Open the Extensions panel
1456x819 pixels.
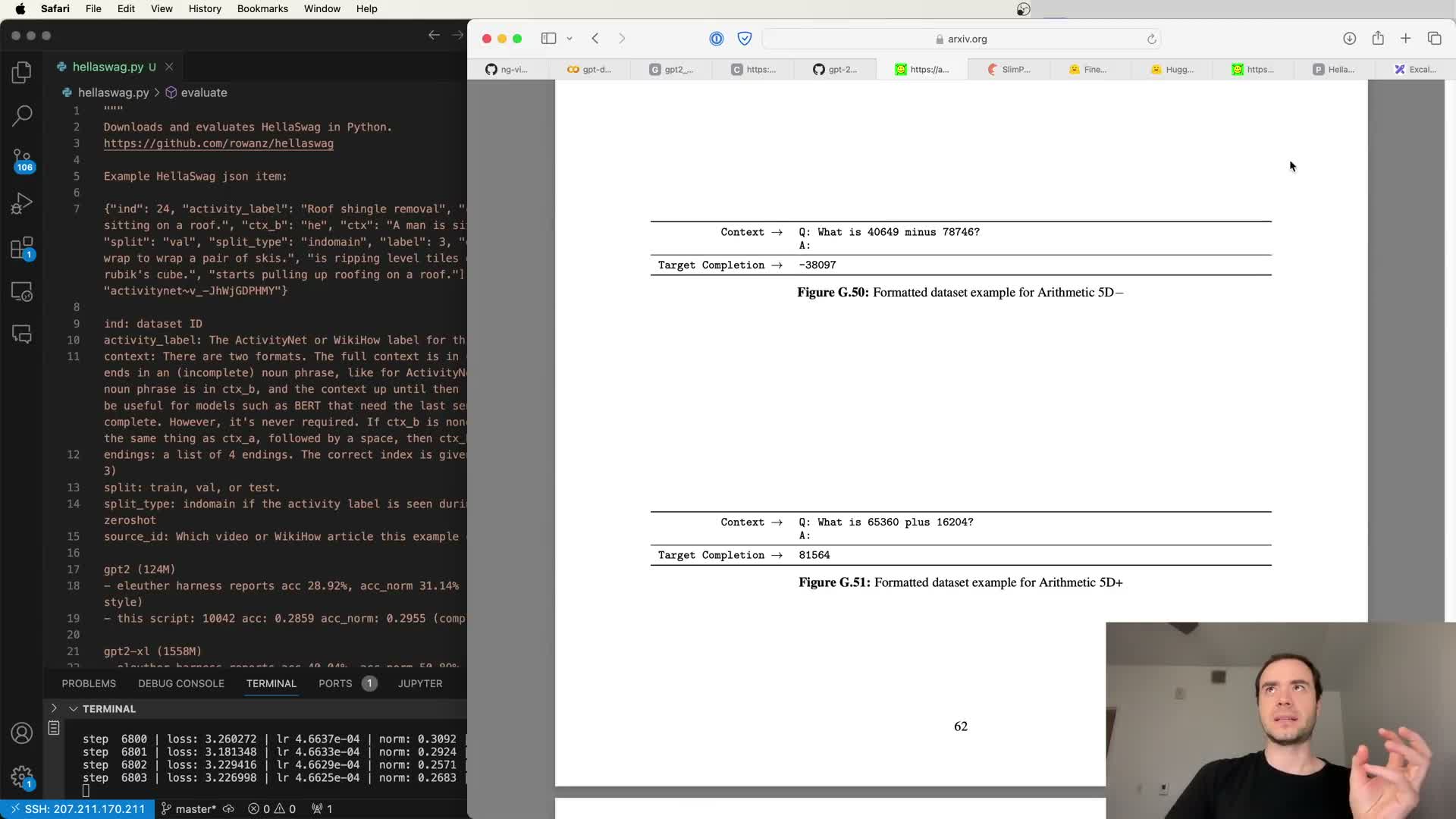click(22, 247)
